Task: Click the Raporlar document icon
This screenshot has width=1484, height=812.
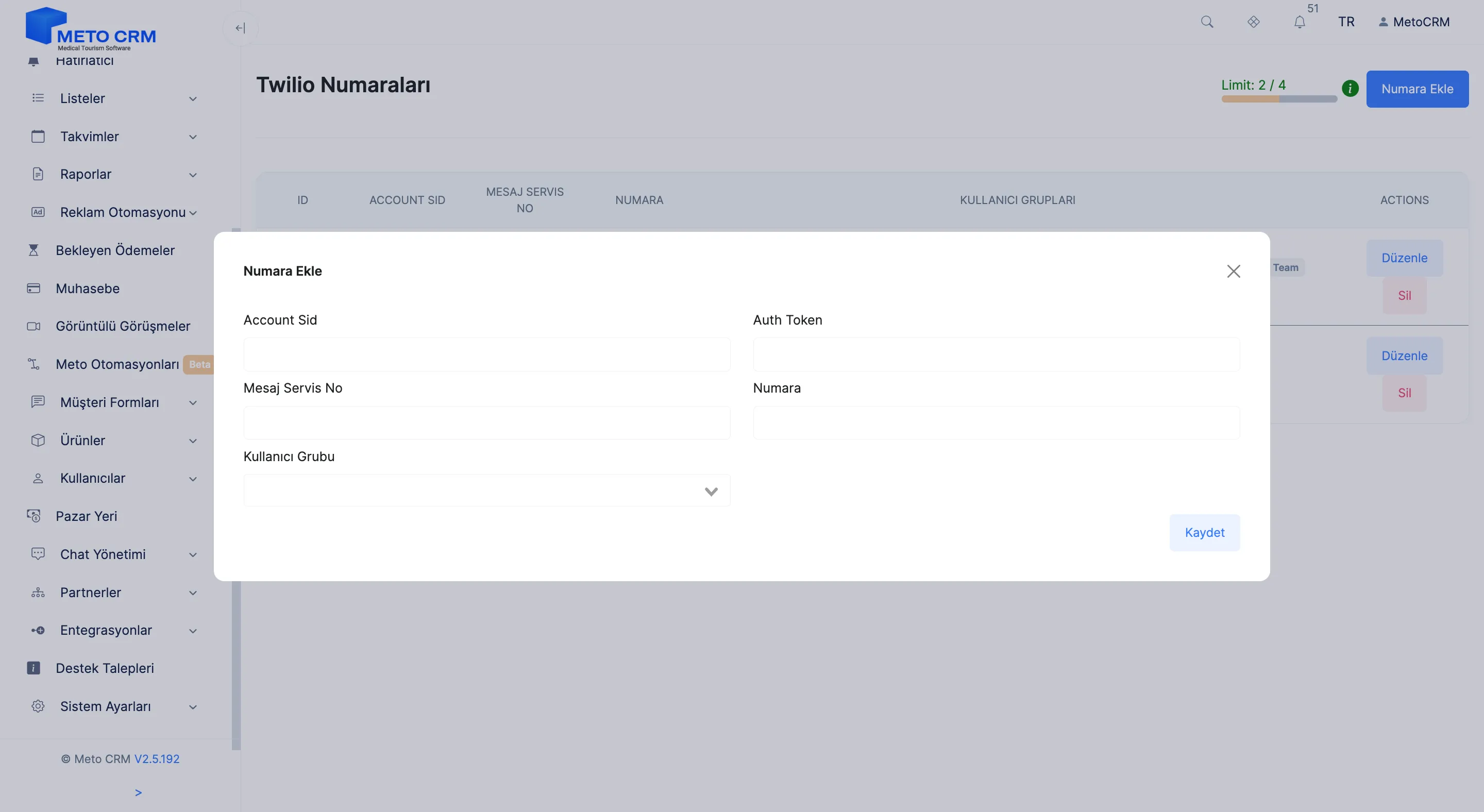Action: click(x=38, y=174)
